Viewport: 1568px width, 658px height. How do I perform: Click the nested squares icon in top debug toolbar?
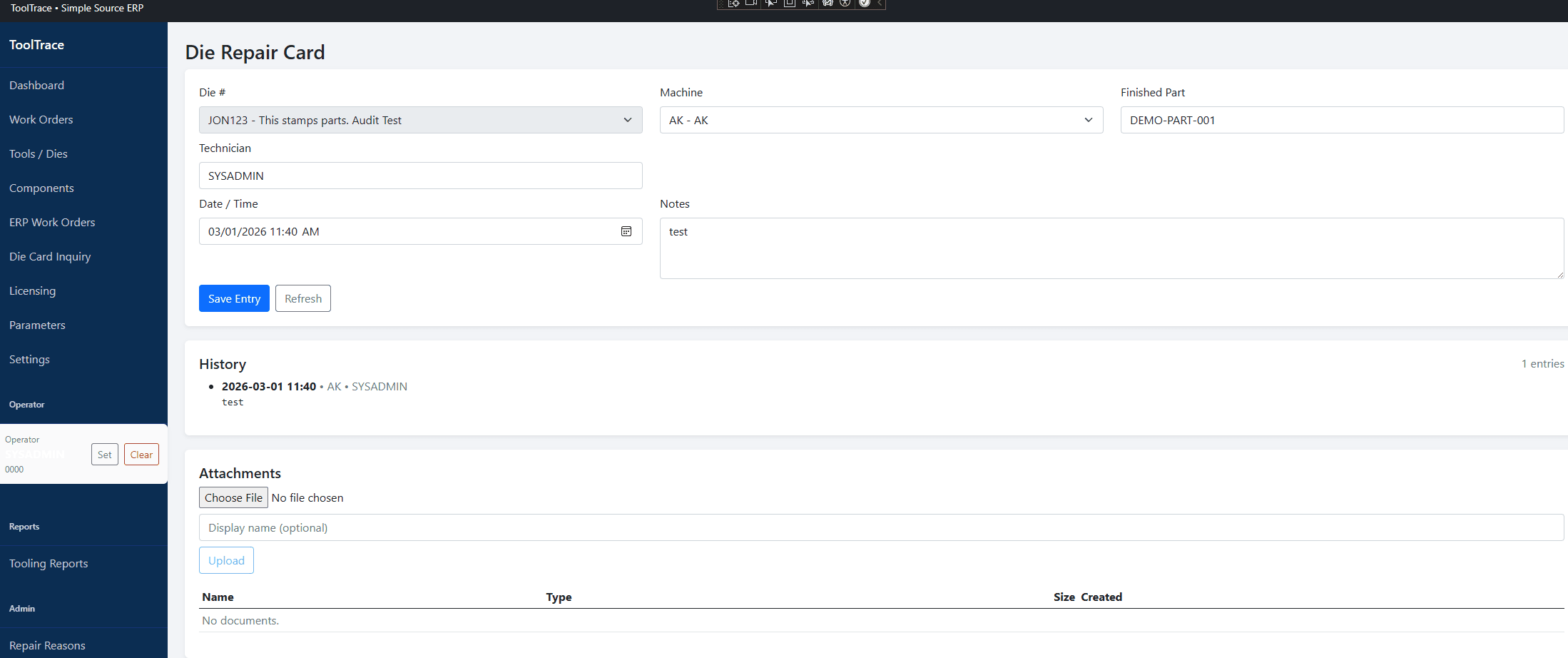(790, 3)
